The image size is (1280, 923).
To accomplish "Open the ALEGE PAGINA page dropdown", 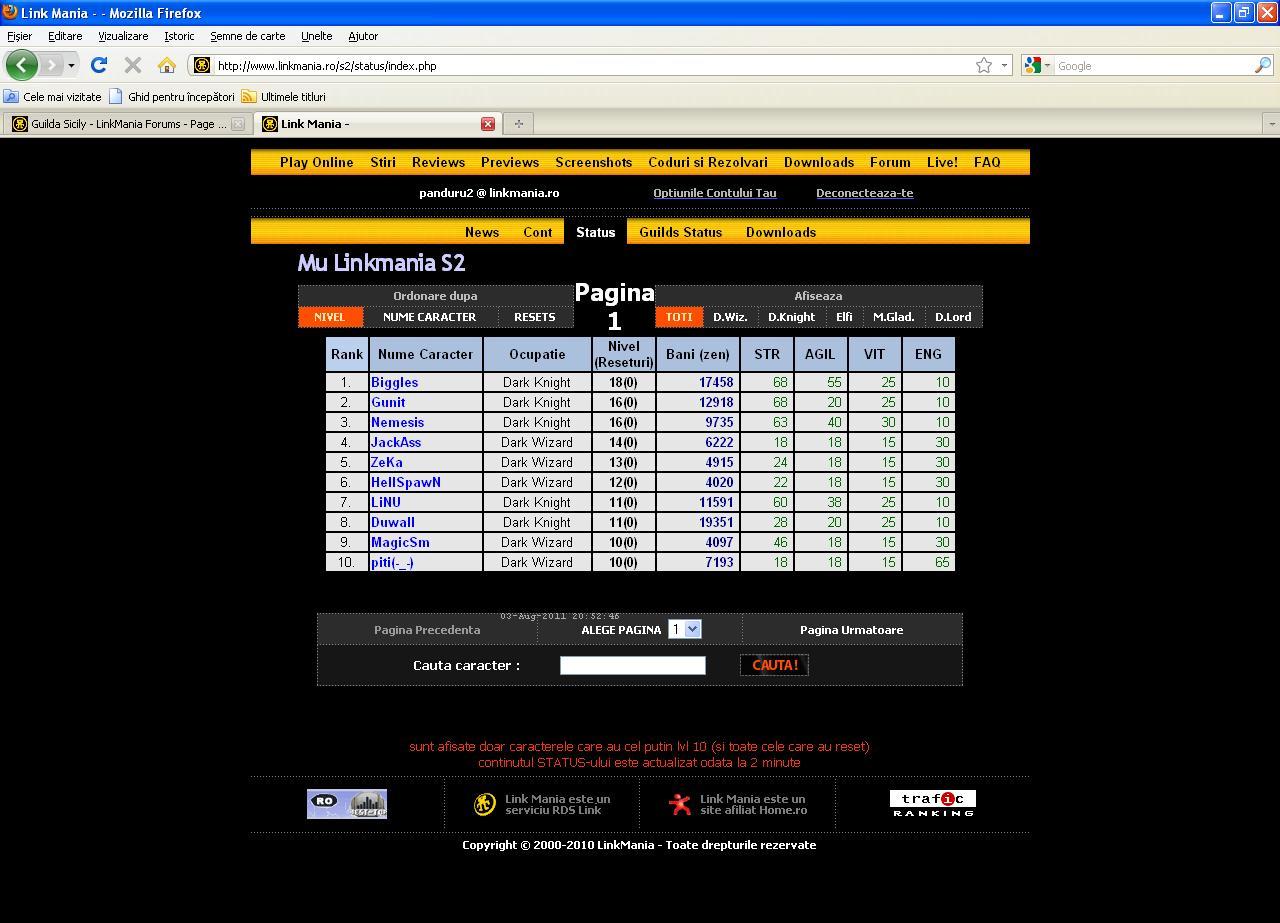I will 685,629.
